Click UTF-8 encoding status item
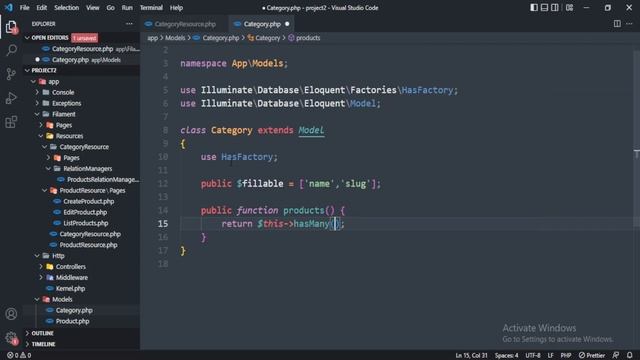Screen dimensions: 640x360 coord(533,356)
